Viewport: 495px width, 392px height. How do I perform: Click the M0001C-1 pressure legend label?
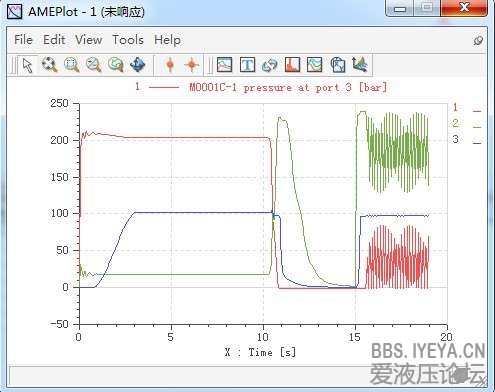coord(288,88)
